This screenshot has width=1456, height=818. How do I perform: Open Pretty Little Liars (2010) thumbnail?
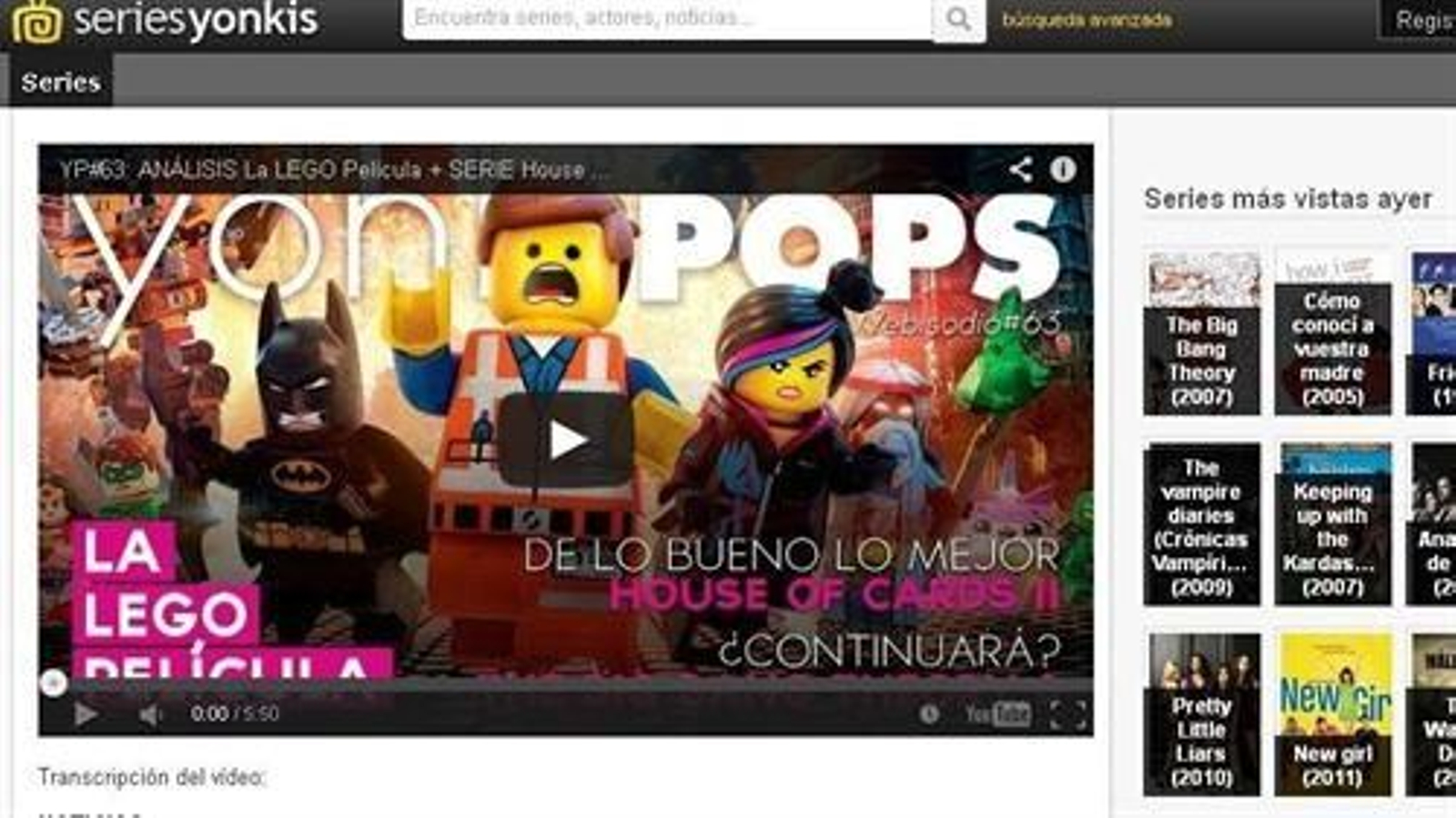[x=1202, y=714]
